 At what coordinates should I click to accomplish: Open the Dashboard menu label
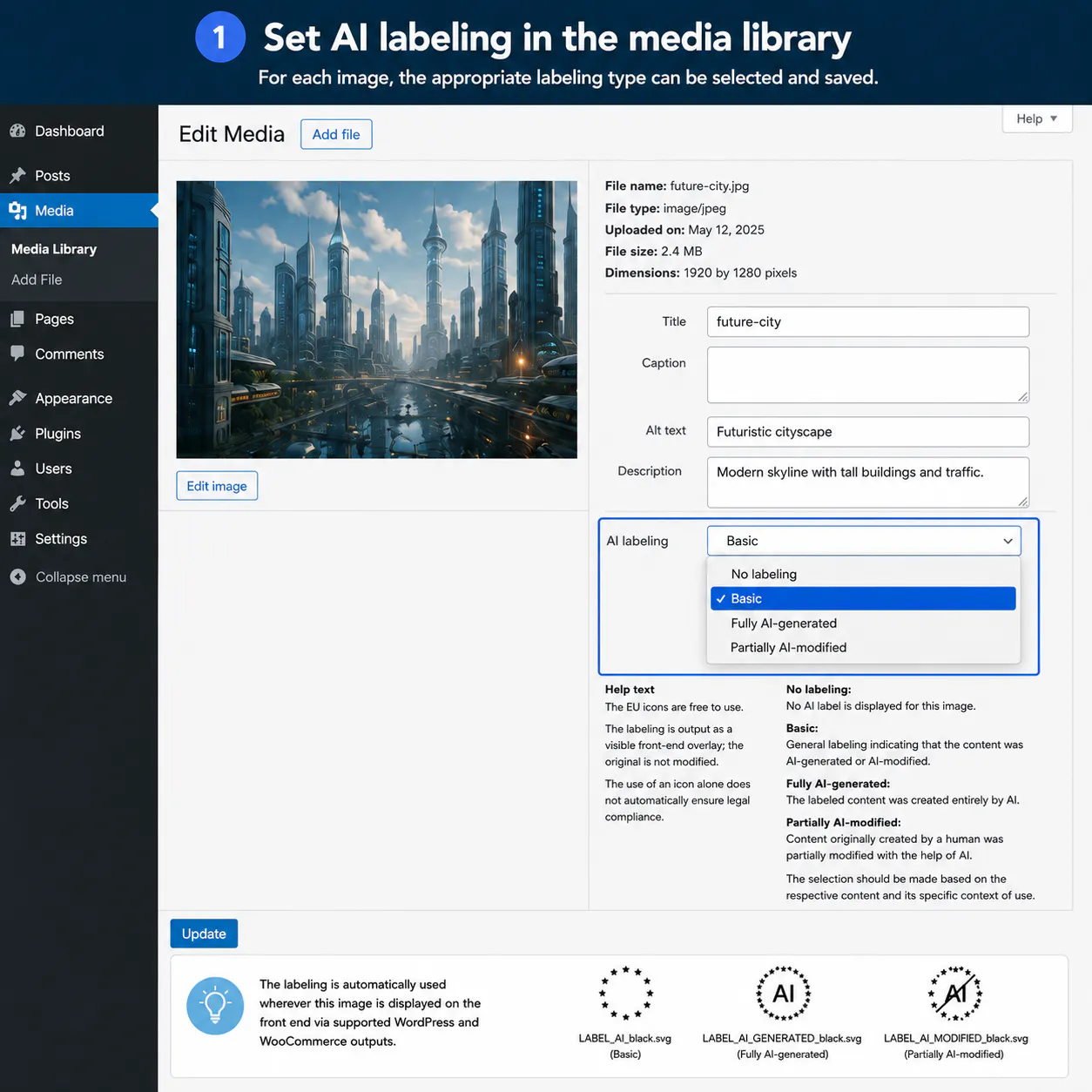70,131
